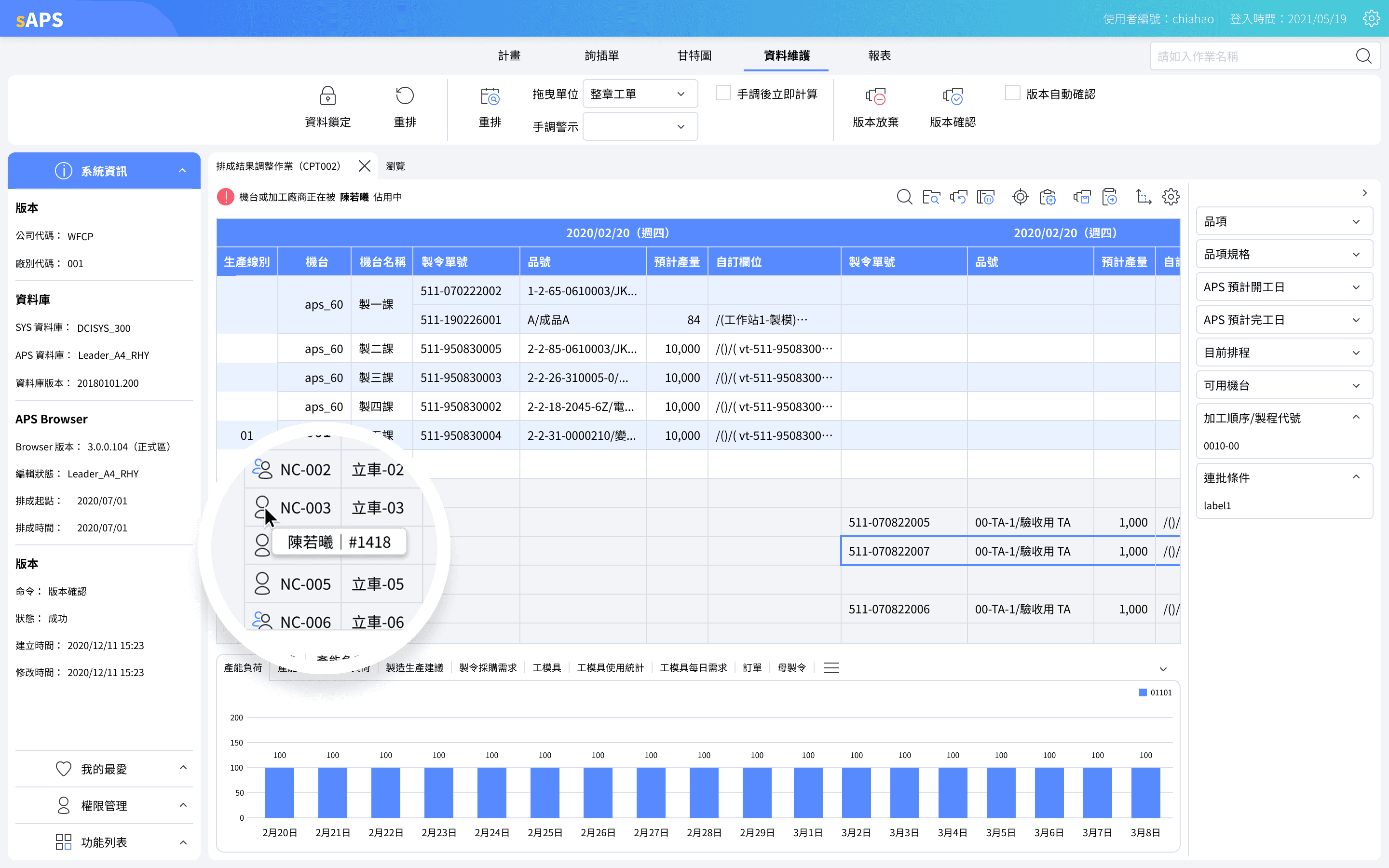Open the 瀏覽 tab
The height and width of the screenshot is (868, 1389).
[395, 166]
